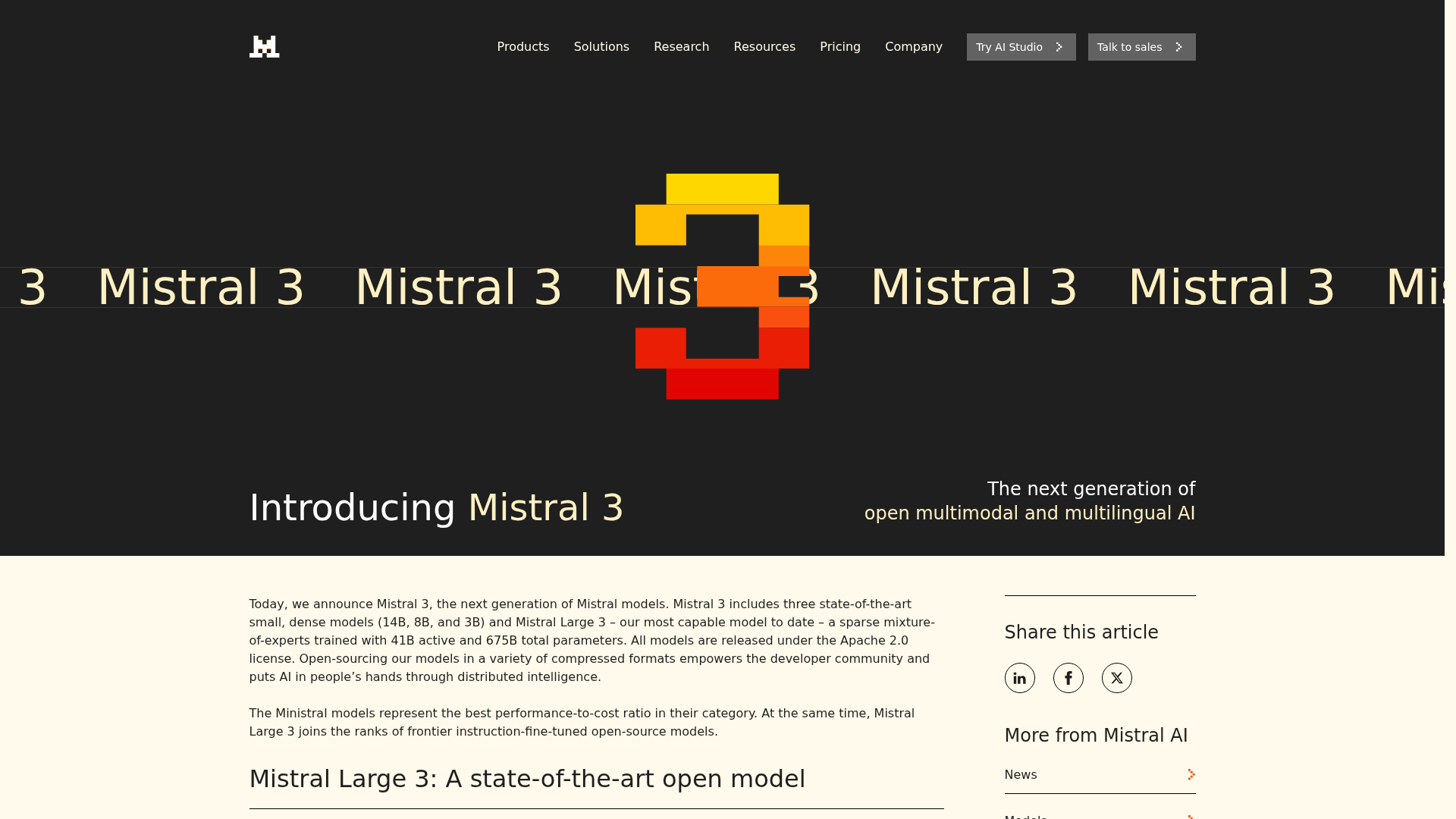Share the article on X
Viewport: 1456px width, 819px height.
pyautogui.click(x=1116, y=677)
